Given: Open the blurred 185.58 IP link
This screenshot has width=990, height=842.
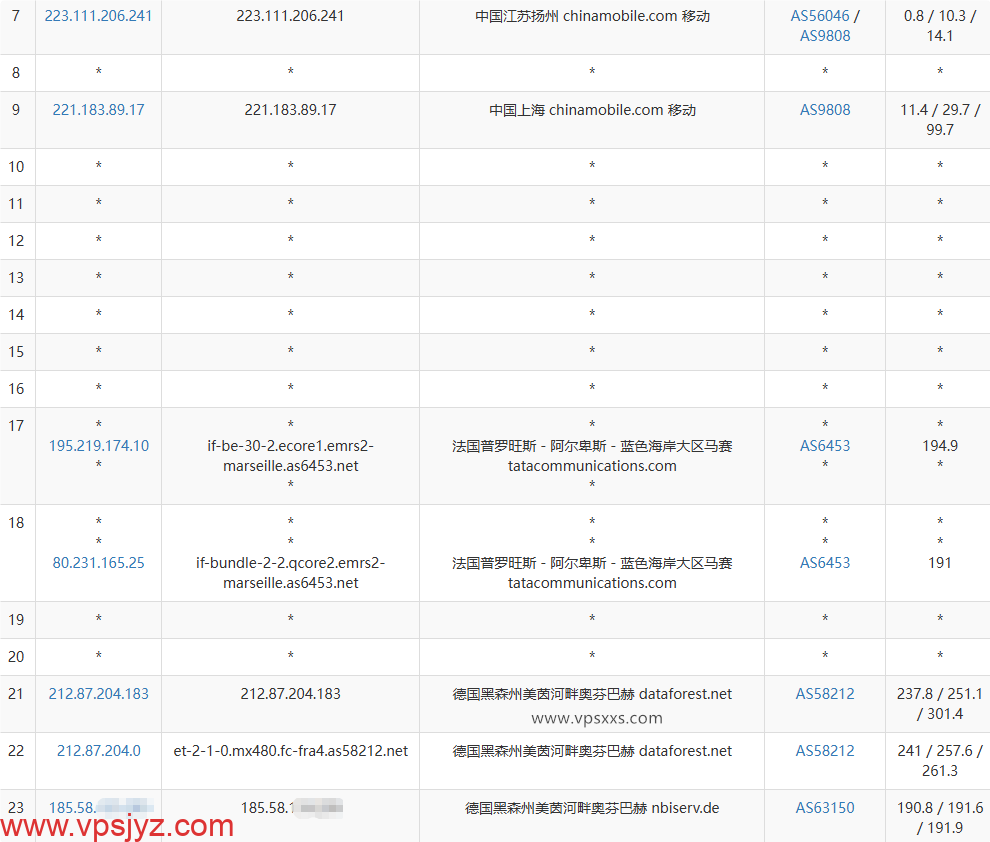Looking at the screenshot, I should click(101, 807).
